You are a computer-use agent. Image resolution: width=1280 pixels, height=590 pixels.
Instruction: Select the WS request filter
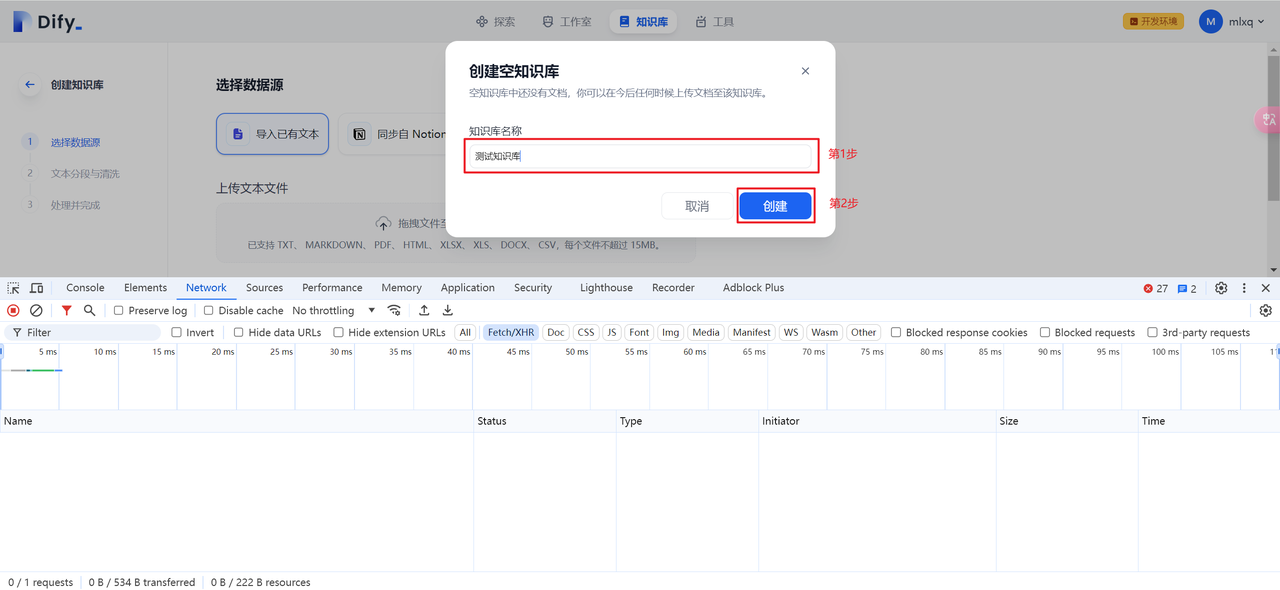point(791,333)
